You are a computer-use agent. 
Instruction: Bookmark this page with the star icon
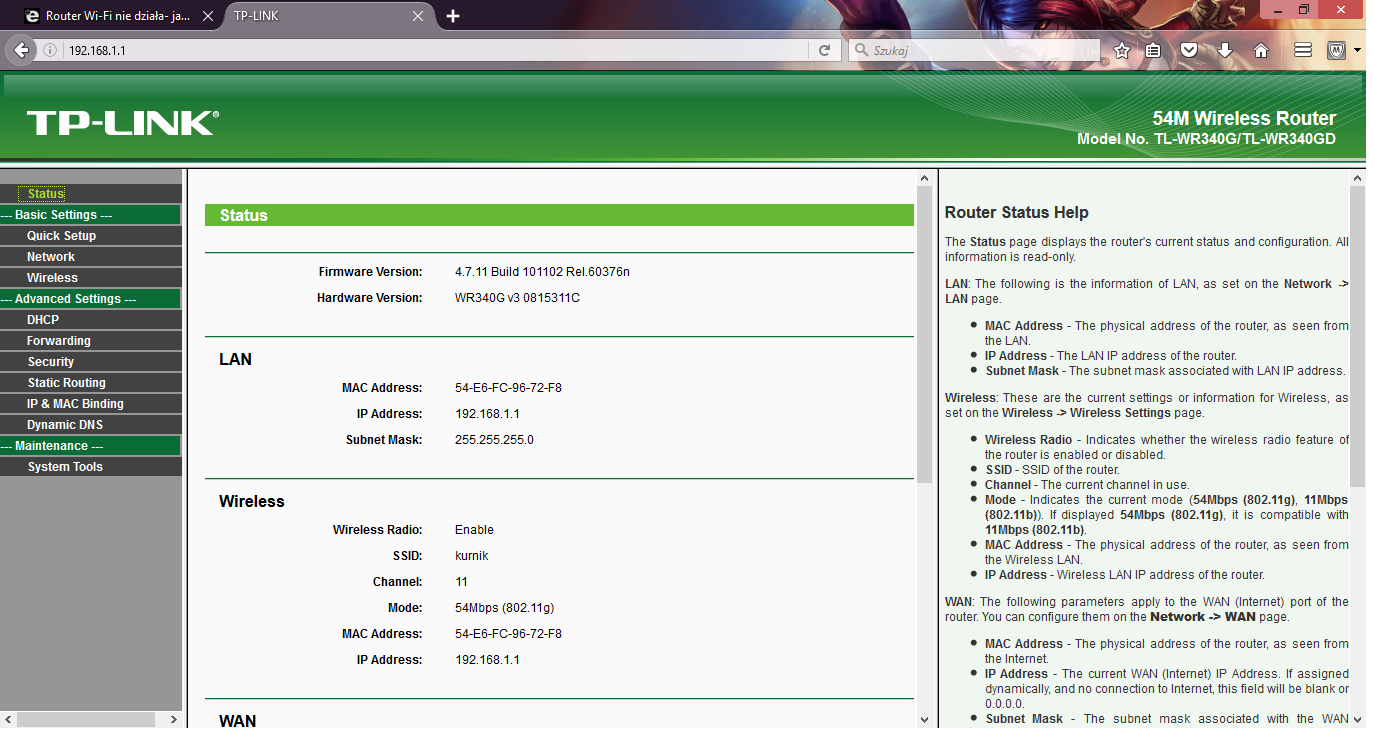coord(1122,50)
